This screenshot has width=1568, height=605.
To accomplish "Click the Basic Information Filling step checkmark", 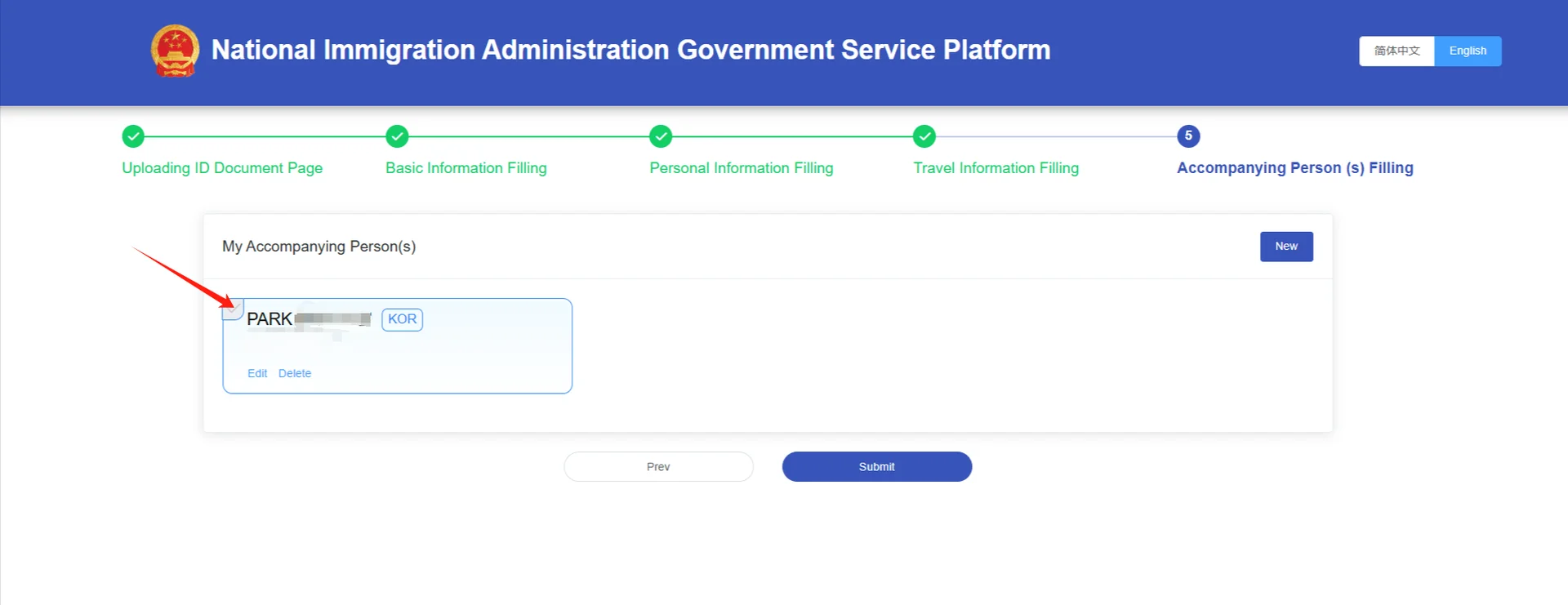I will coord(397,136).
